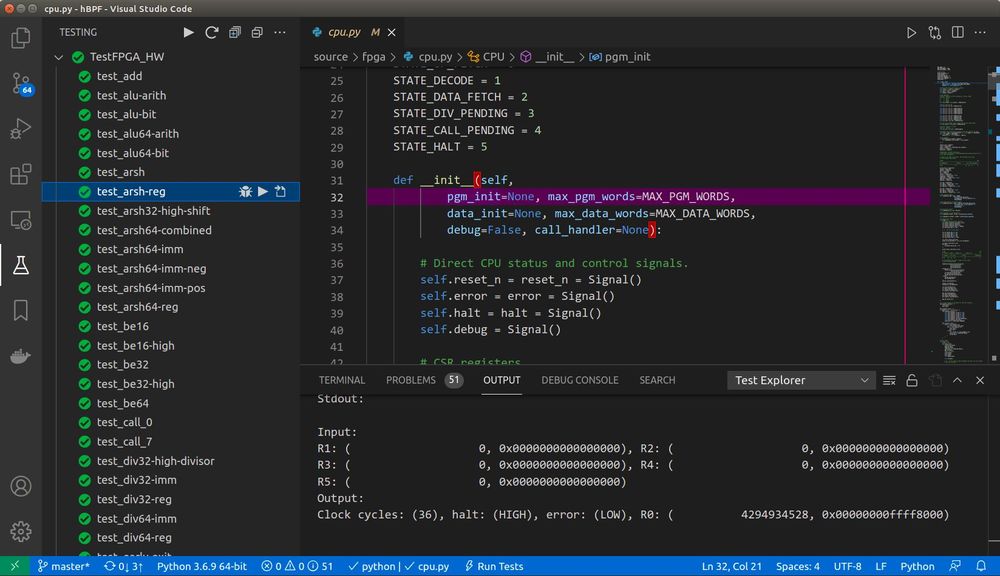Select the test_arsh64-combined test
Image resolution: width=1000 pixels, height=576 pixels.
[x=154, y=230]
